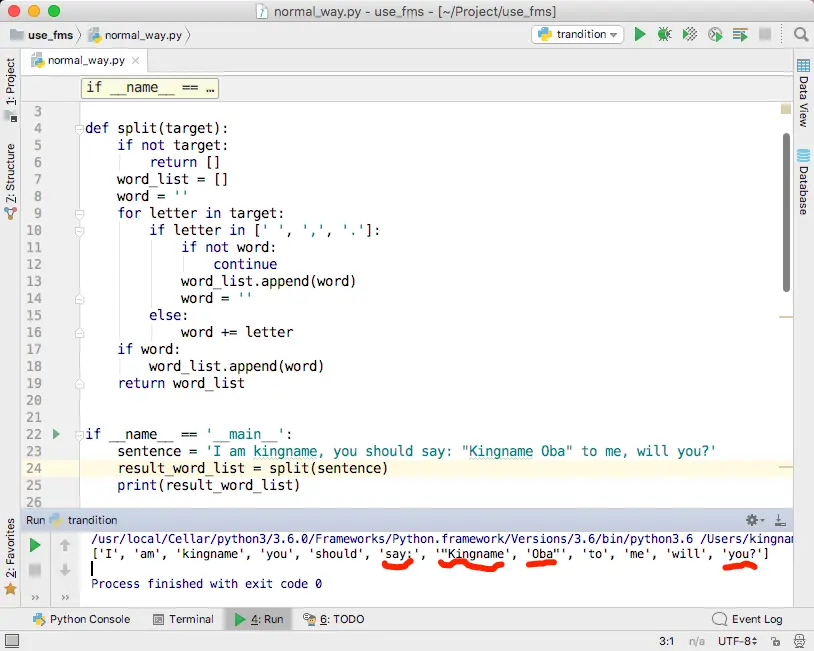Click run gutter arrow at line 22

56,434
